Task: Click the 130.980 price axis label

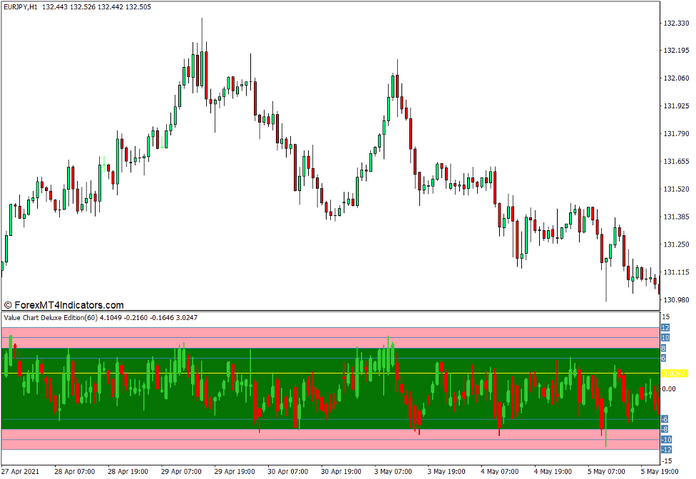Action: pos(676,300)
